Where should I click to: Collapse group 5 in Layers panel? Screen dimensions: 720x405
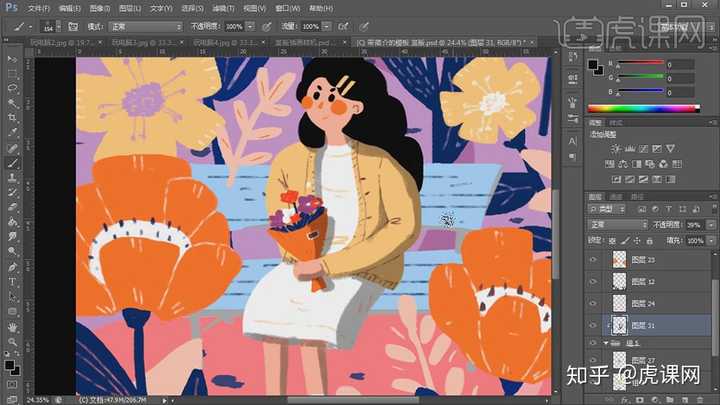606,343
